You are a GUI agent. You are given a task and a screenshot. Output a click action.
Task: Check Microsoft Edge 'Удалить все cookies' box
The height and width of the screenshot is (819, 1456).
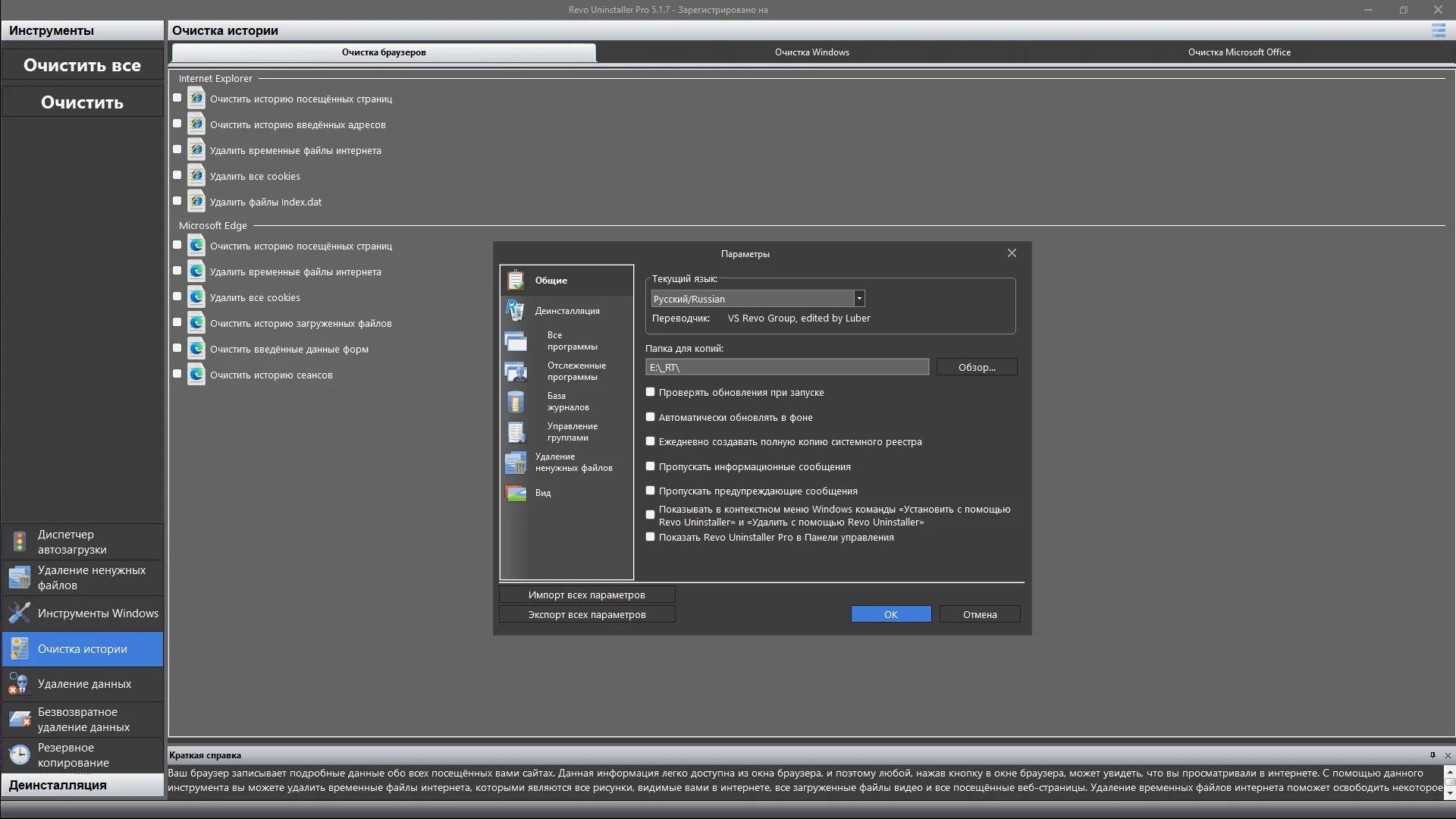177,297
